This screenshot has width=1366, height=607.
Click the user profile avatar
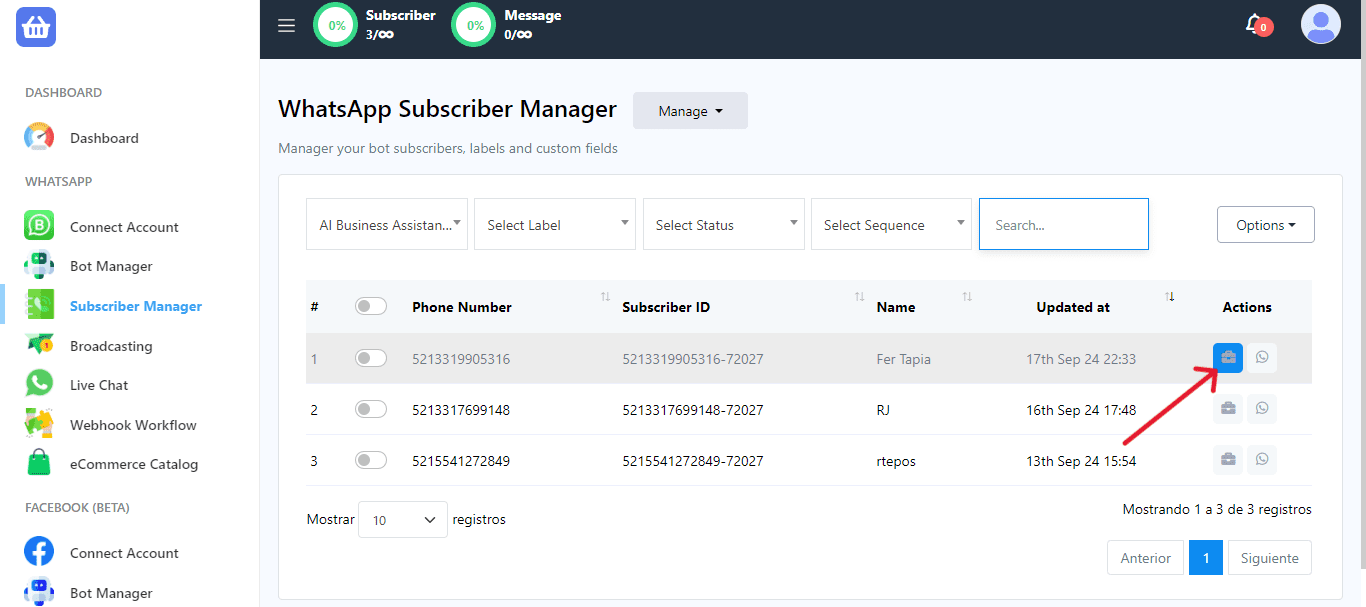tap(1320, 24)
